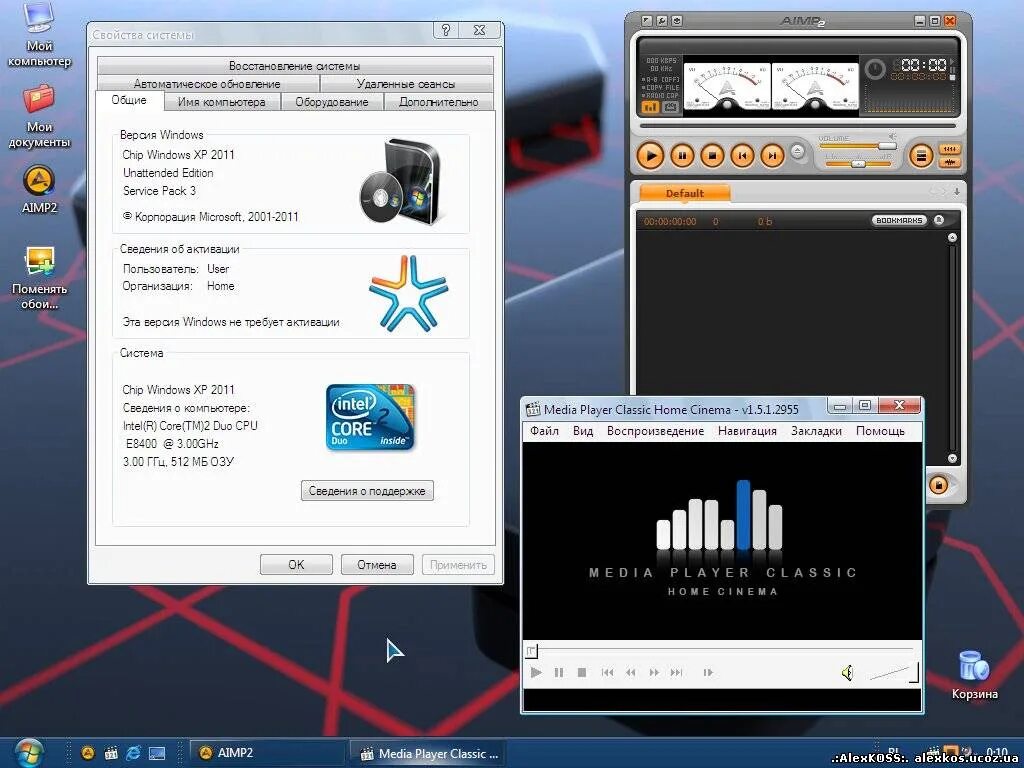Screen dimensions: 1024x768
Task: Toggle RADIO CAP option in AIMP2
Action: click(x=662, y=95)
